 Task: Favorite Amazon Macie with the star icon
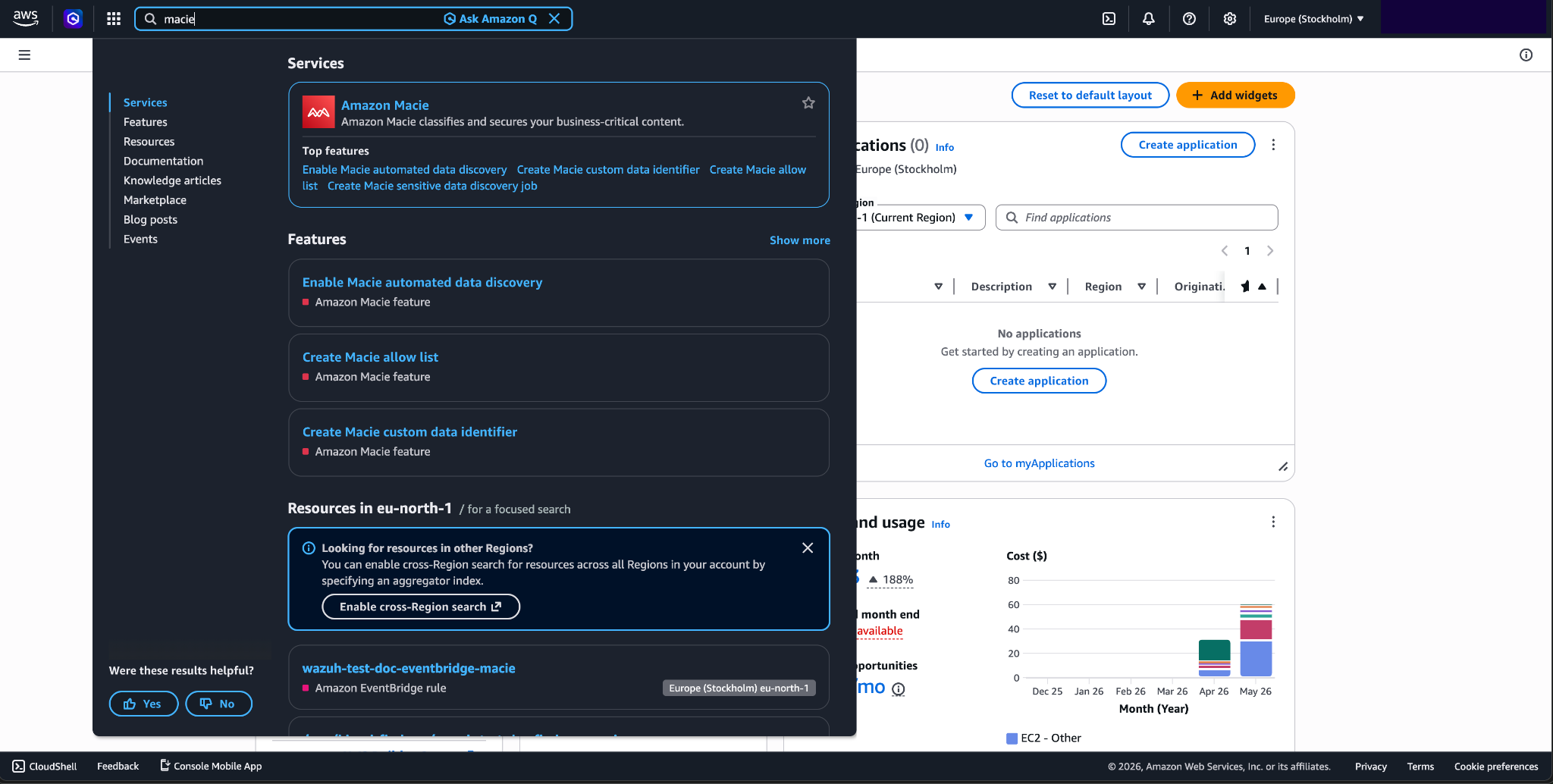tap(808, 103)
